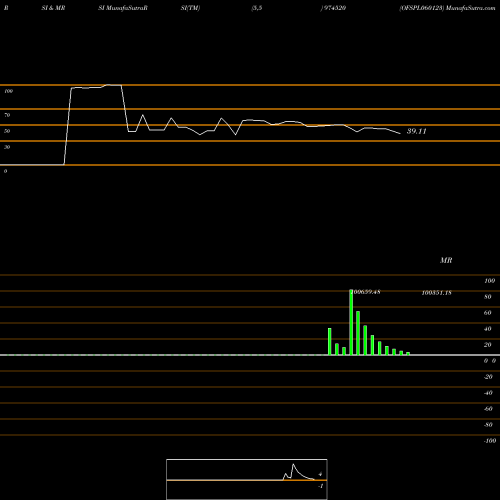Image resolution: width=500 pixels, height=500 pixels.
Task: Click the mini overview chart thumbnail
Action: click(x=247, y=479)
